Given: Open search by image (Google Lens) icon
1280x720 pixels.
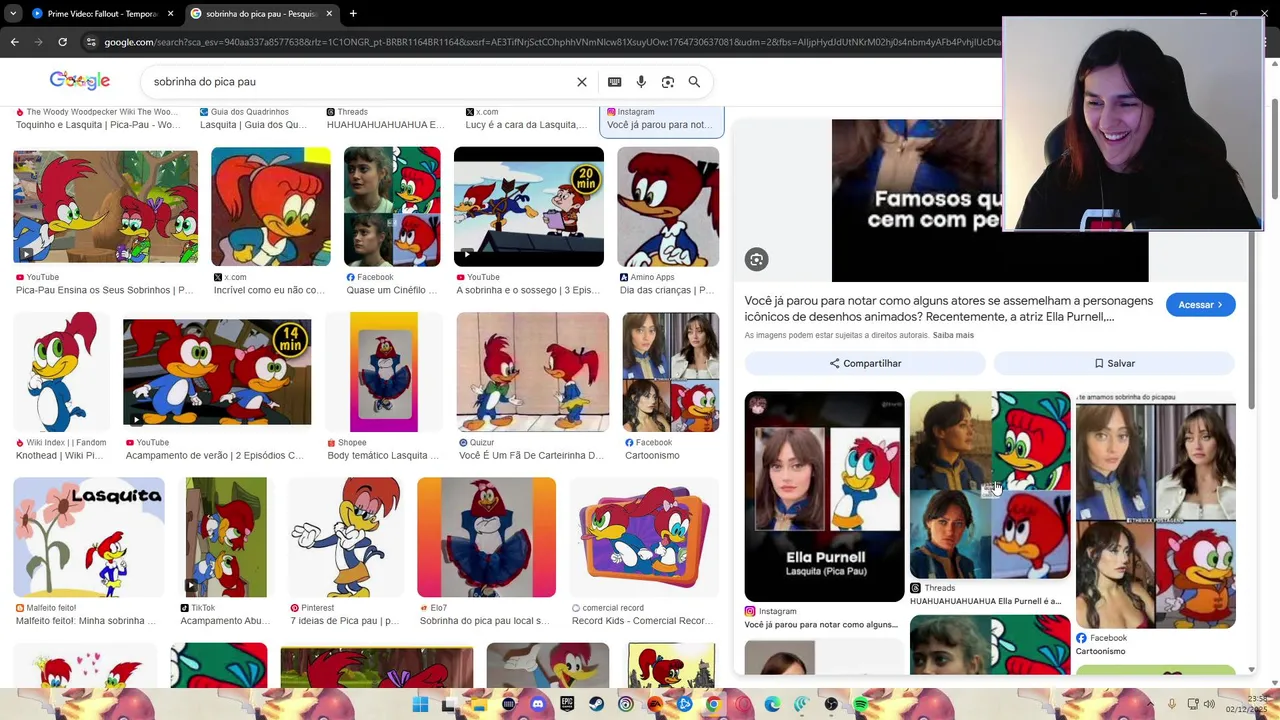Looking at the screenshot, I should (x=668, y=82).
